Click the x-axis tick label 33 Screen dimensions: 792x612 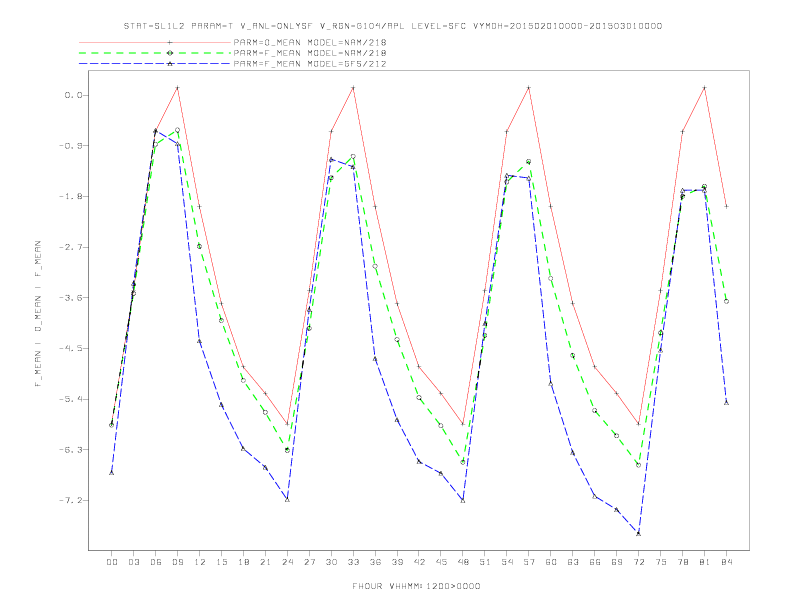pos(353,562)
